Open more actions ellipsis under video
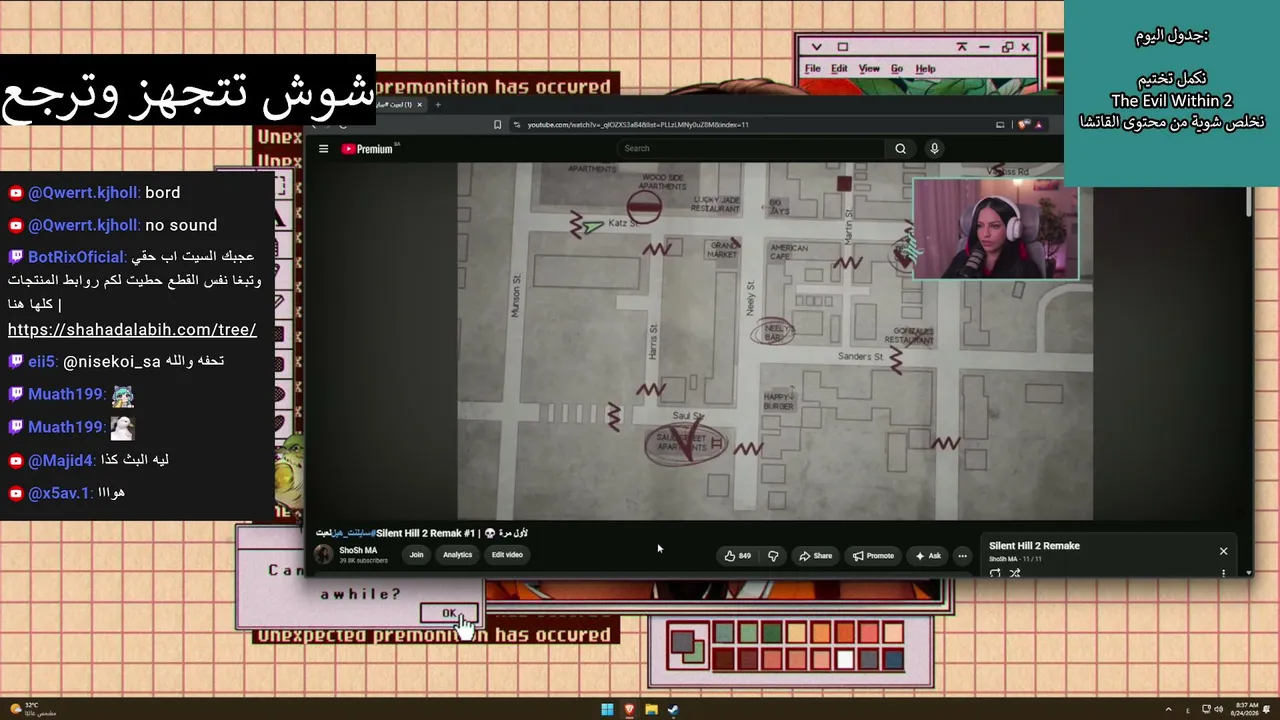 pyautogui.click(x=962, y=556)
